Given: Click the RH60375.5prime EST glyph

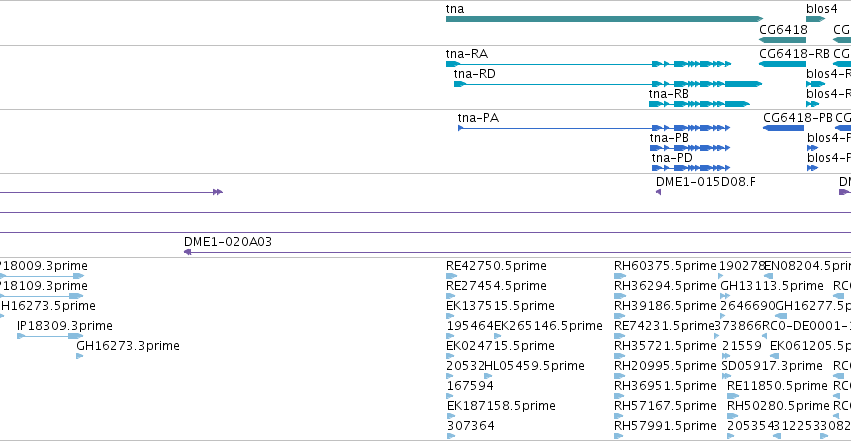Looking at the screenshot, I should click(x=619, y=276).
